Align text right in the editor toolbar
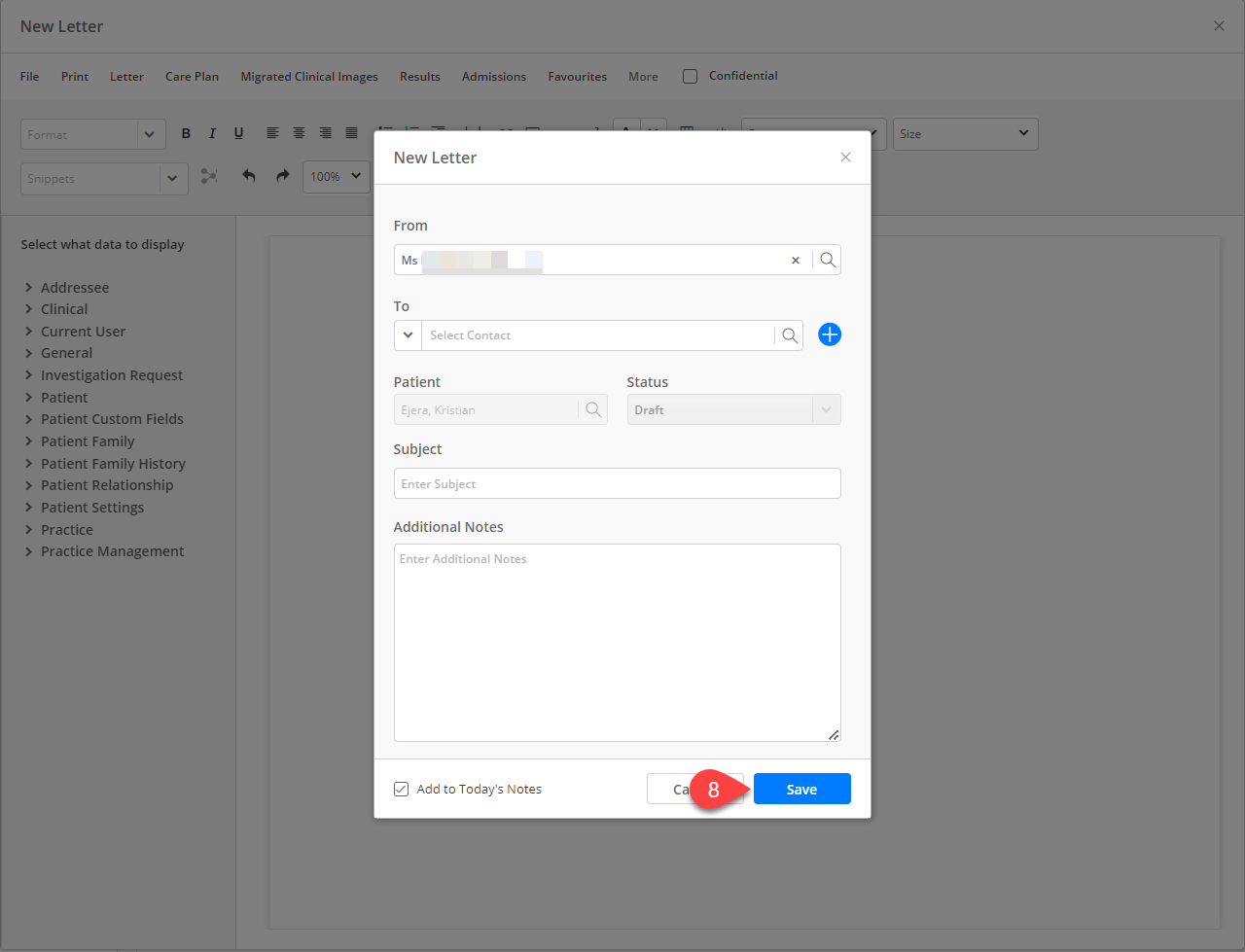Screen dimensions: 1245x952 coord(325,133)
